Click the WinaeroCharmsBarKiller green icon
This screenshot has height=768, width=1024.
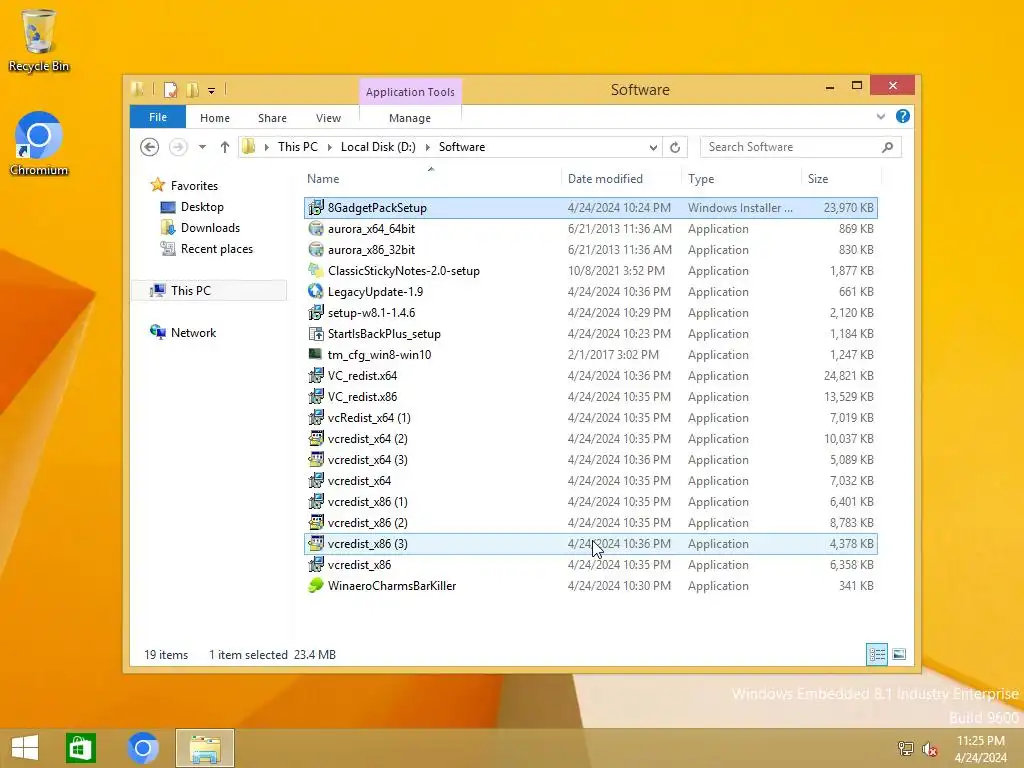316,586
